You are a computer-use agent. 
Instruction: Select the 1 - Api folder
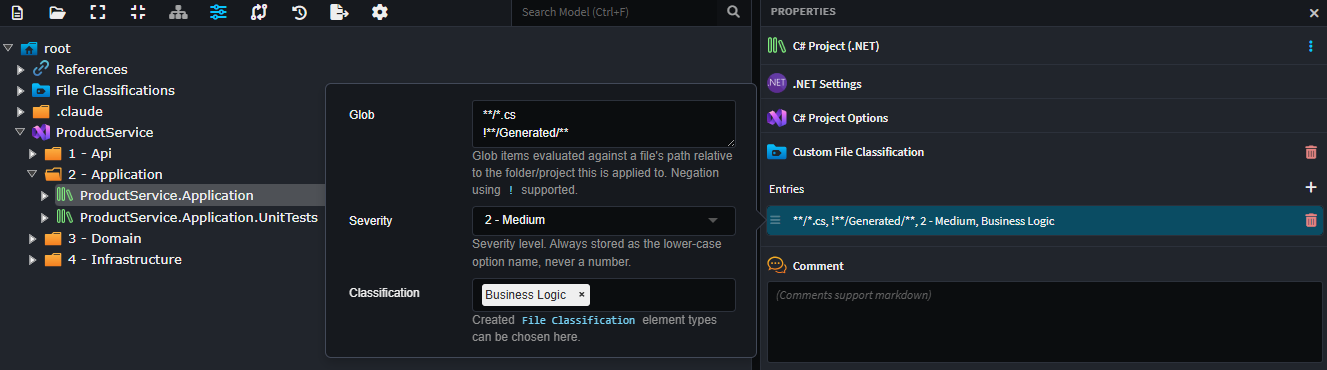point(89,153)
